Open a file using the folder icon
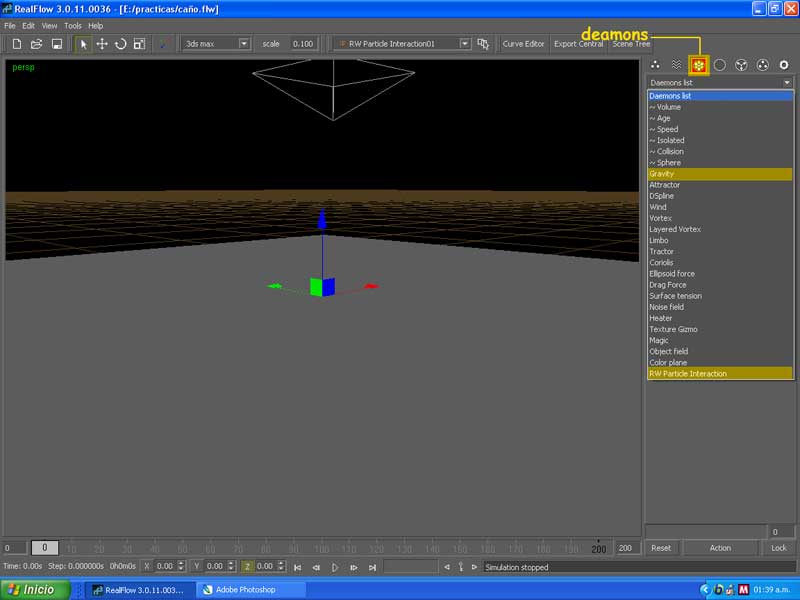Image resolution: width=800 pixels, height=600 pixels. point(36,44)
